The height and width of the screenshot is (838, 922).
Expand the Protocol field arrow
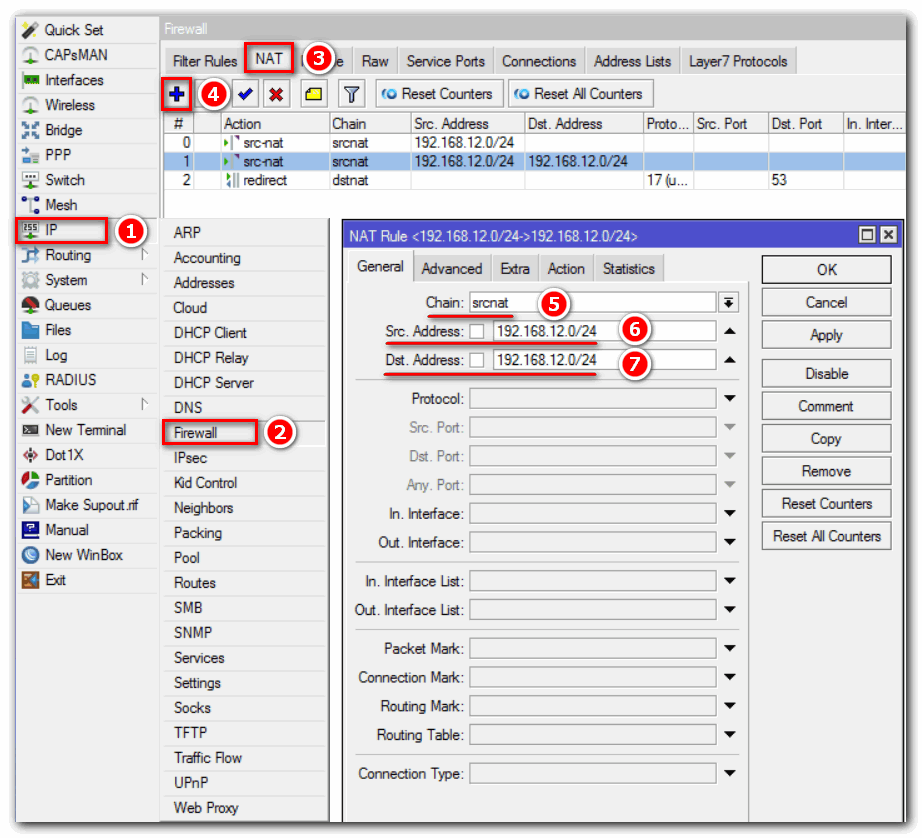coord(729,399)
